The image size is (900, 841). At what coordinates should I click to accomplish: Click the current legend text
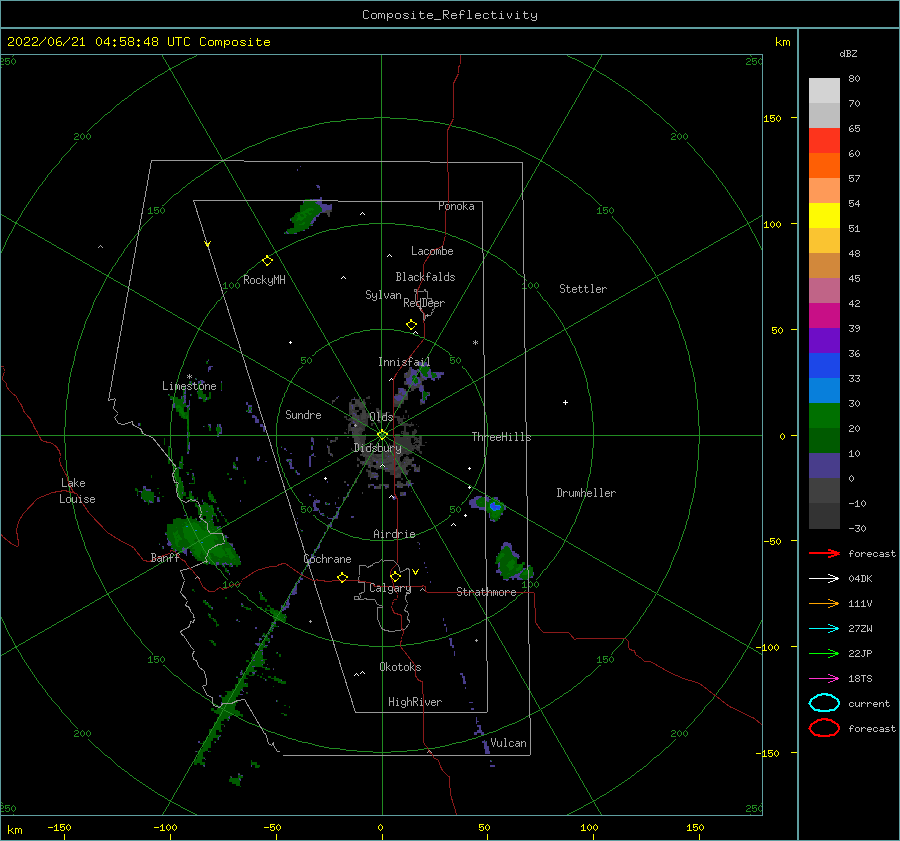click(x=869, y=703)
